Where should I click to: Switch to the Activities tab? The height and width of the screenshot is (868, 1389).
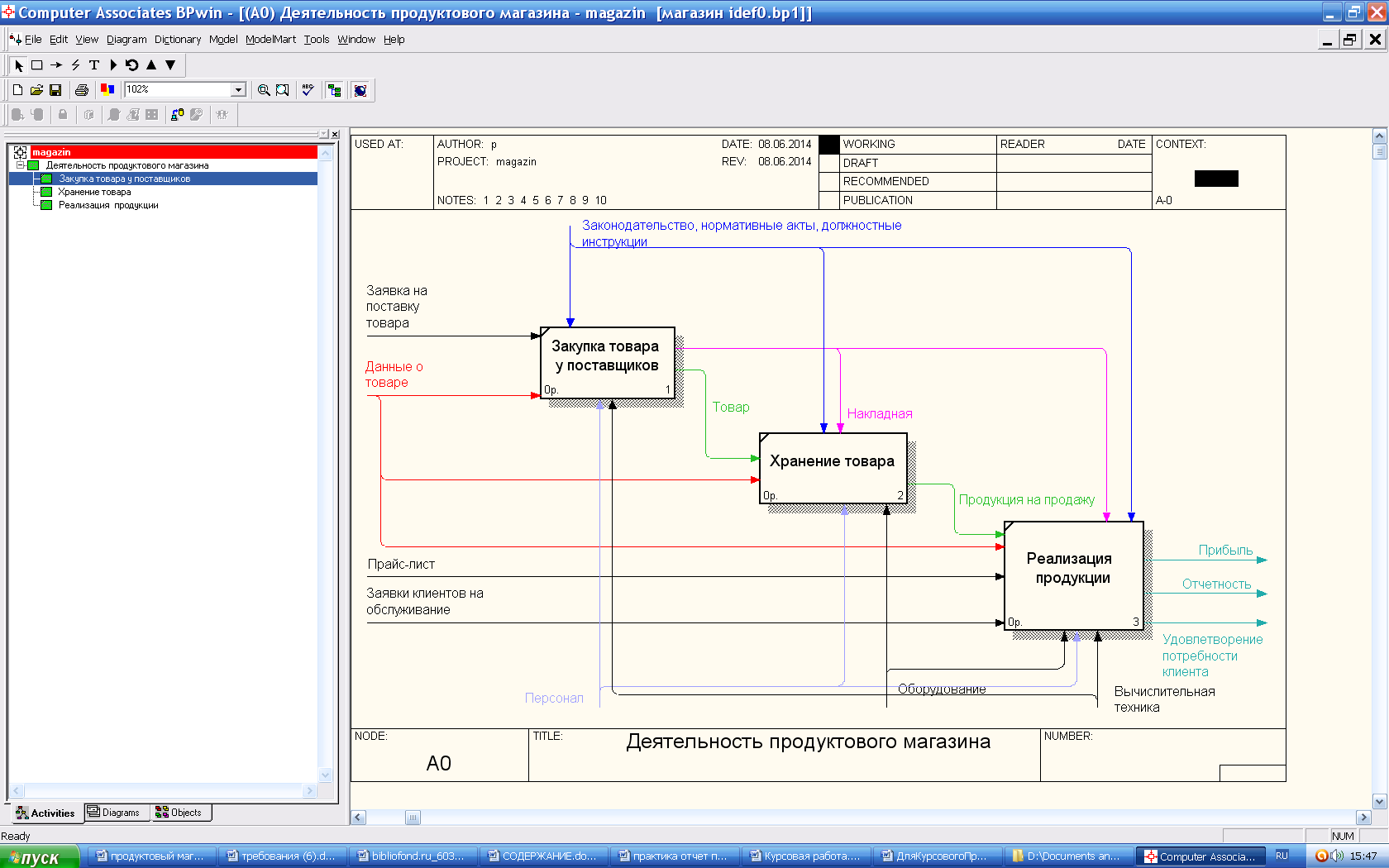click(x=45, y=813)
